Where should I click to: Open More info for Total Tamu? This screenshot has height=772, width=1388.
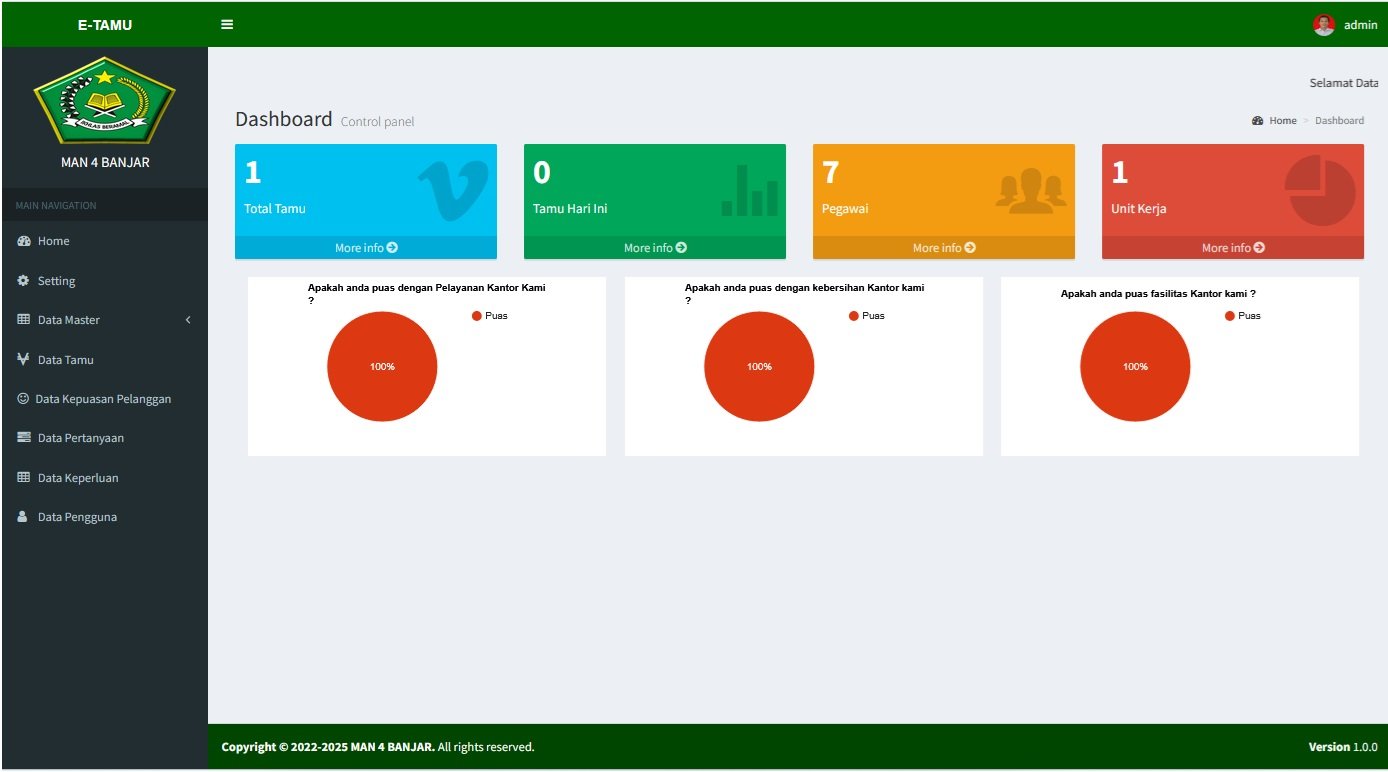(365, 248)
